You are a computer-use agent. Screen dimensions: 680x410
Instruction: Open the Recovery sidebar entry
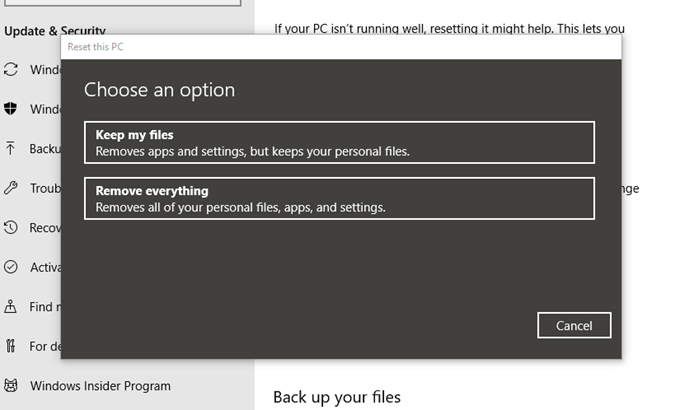(44, 227)
